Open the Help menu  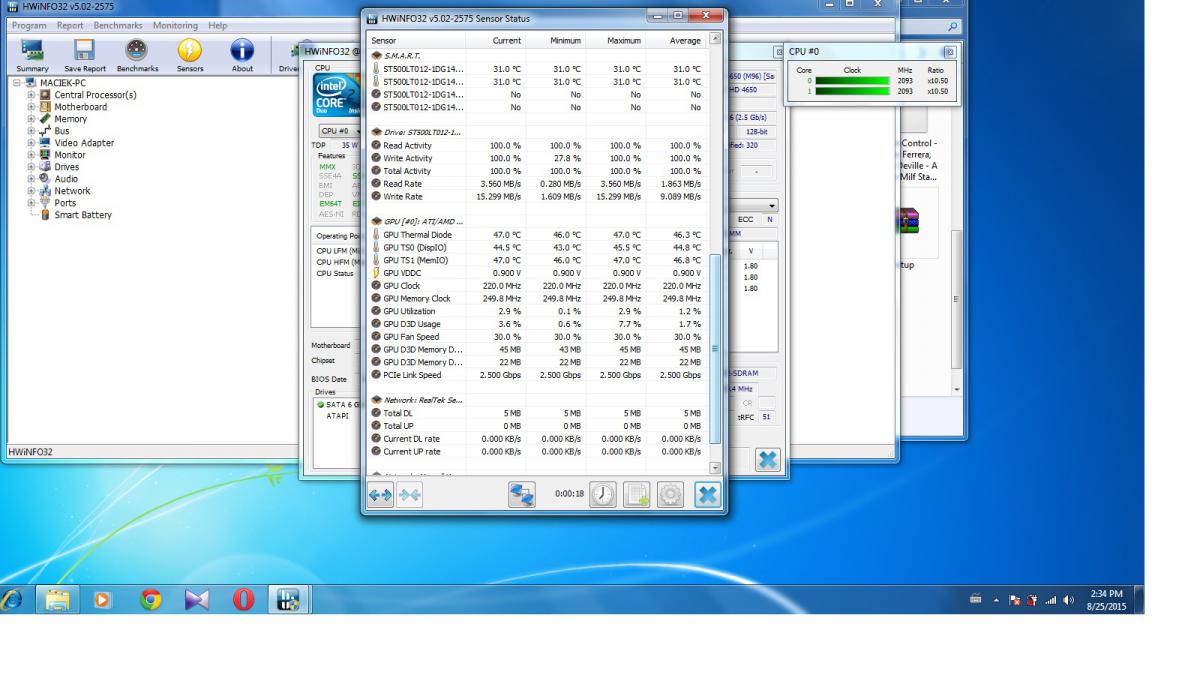point(217,25)
